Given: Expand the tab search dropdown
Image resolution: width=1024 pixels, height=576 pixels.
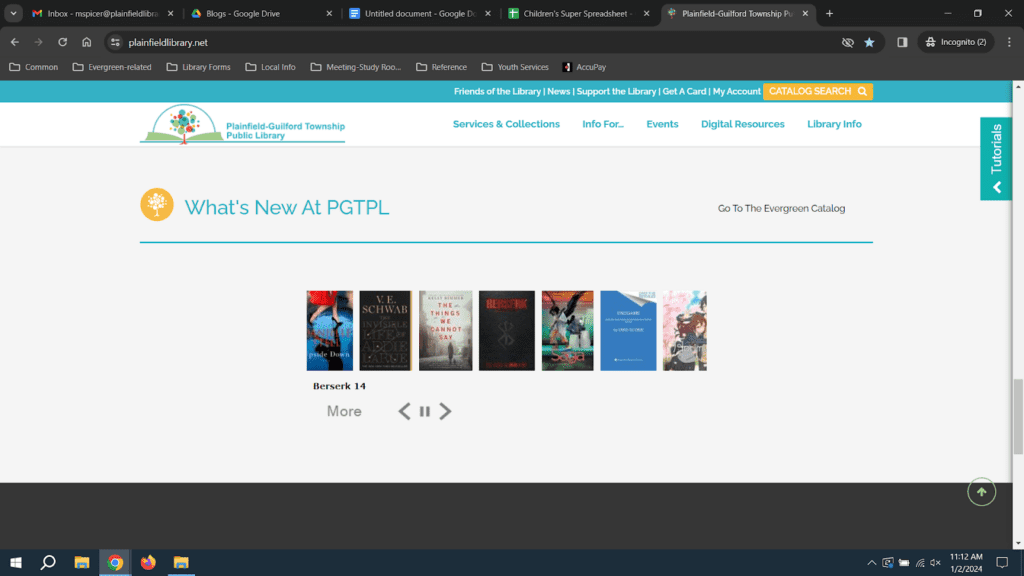Looking at the screenshot, I should click(13, 13).
